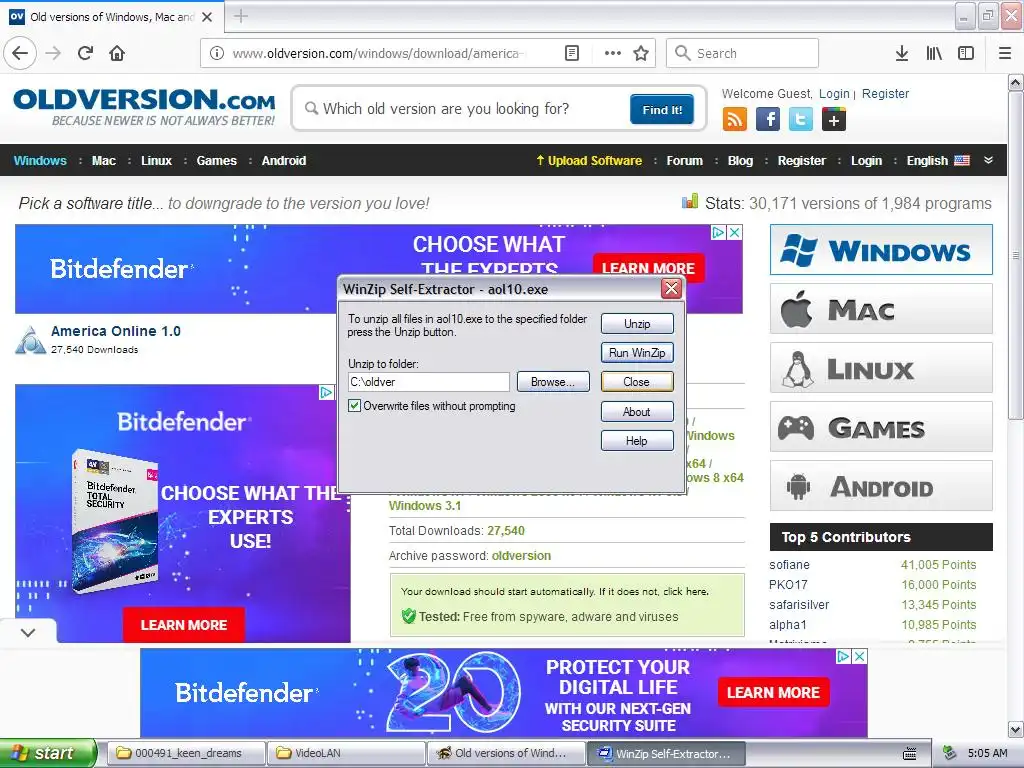Click Close button in WinZip dialog

coord(637,382)
